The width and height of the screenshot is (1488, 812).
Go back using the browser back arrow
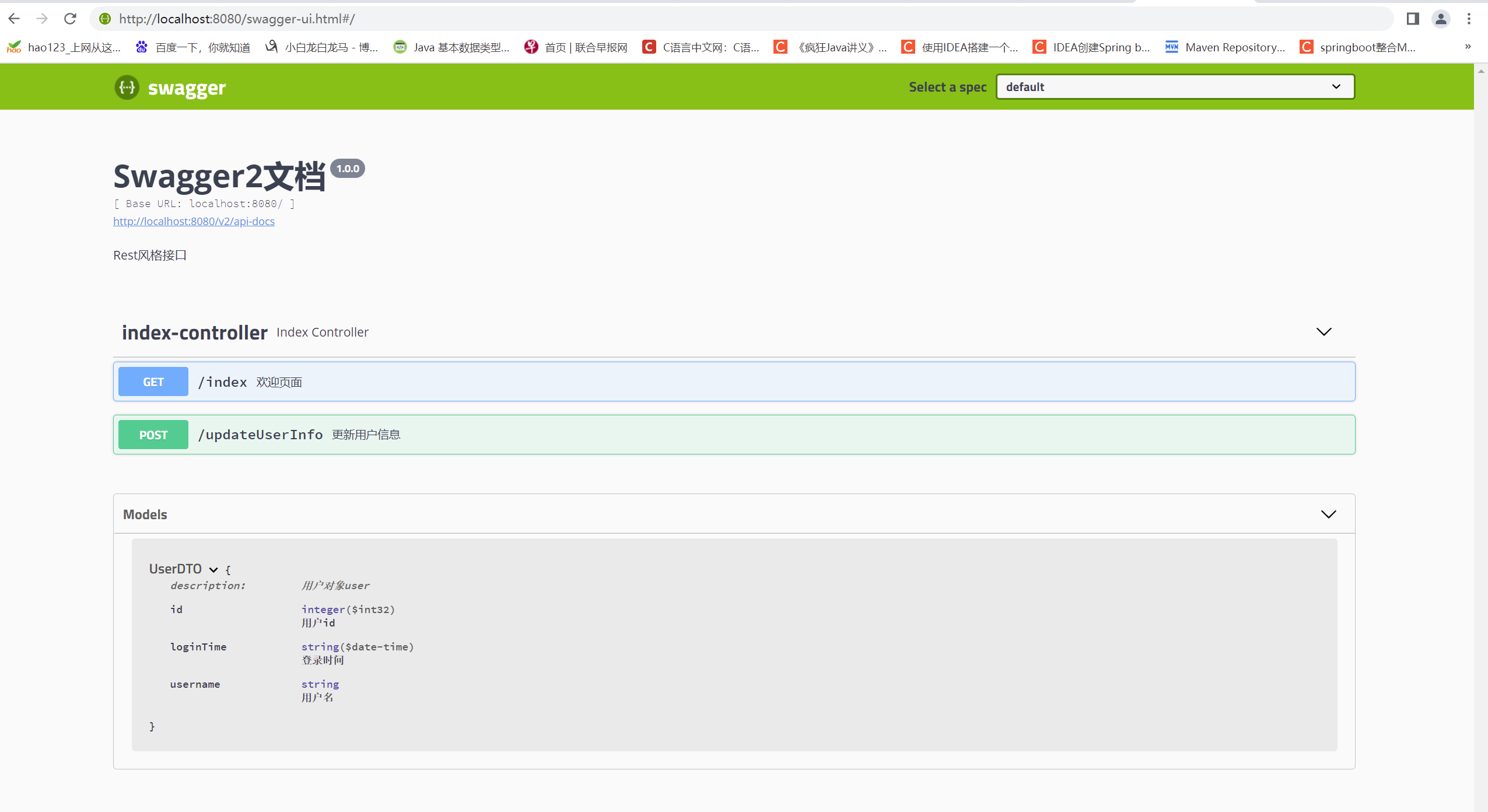[14, 19]
